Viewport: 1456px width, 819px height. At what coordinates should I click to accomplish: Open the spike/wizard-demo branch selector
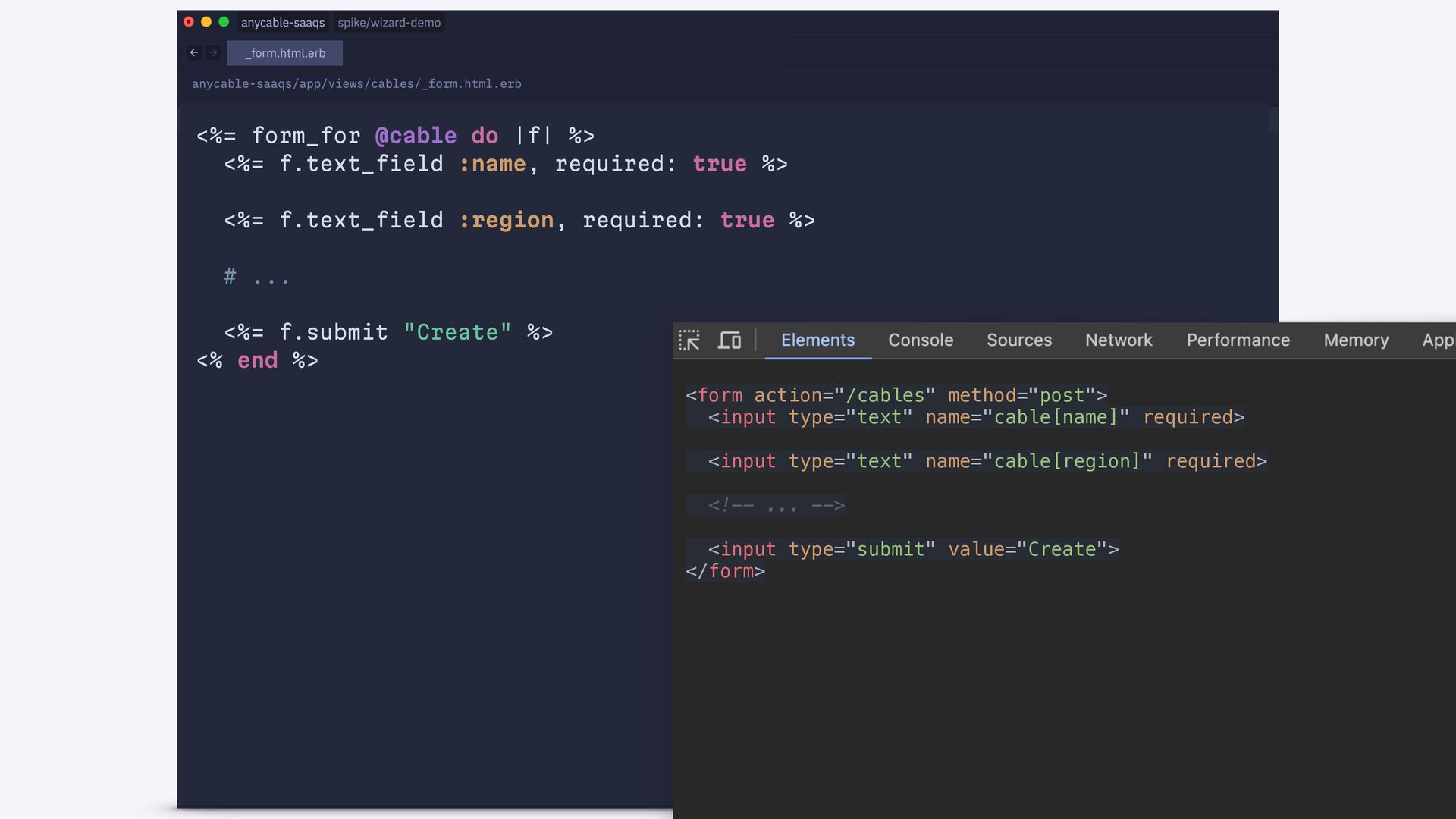(389, 23)
